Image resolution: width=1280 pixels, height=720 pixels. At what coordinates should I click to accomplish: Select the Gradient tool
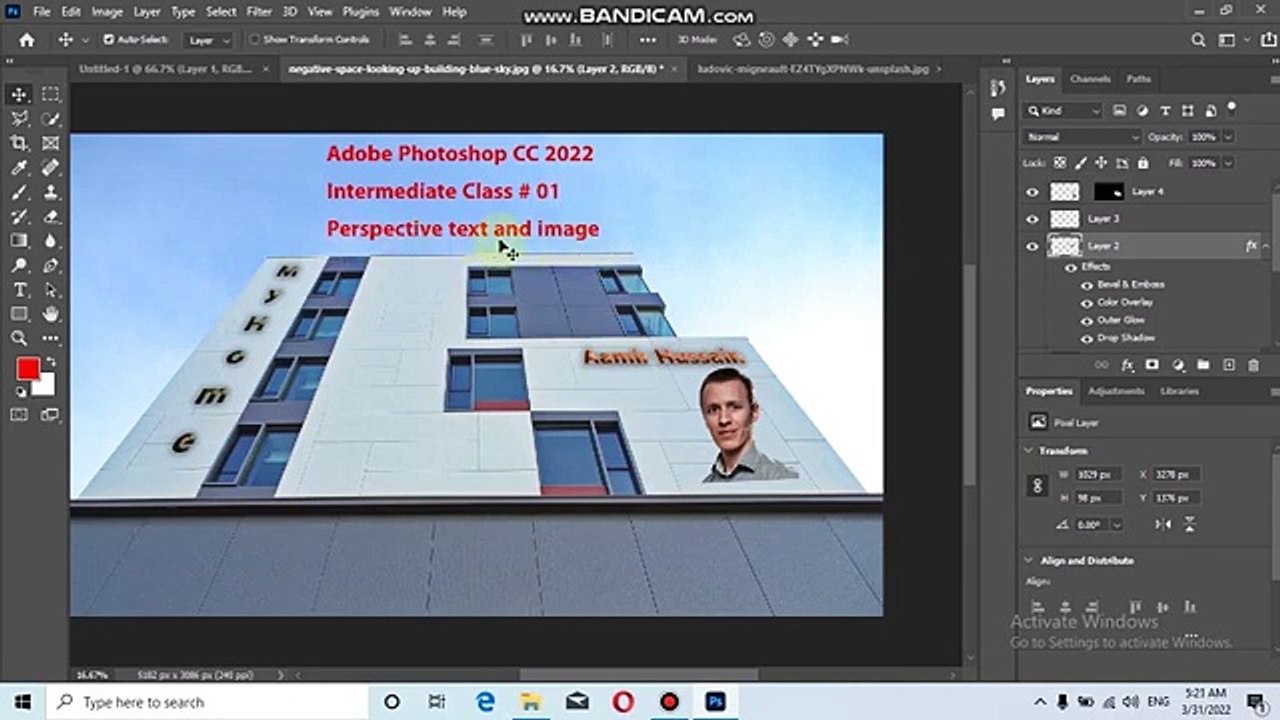pyautogui.click(x=19, y=241)
